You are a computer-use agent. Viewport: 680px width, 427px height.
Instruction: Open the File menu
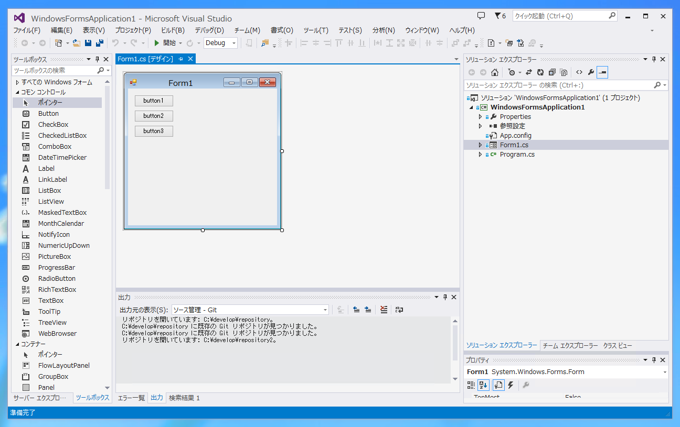(26, 30)
